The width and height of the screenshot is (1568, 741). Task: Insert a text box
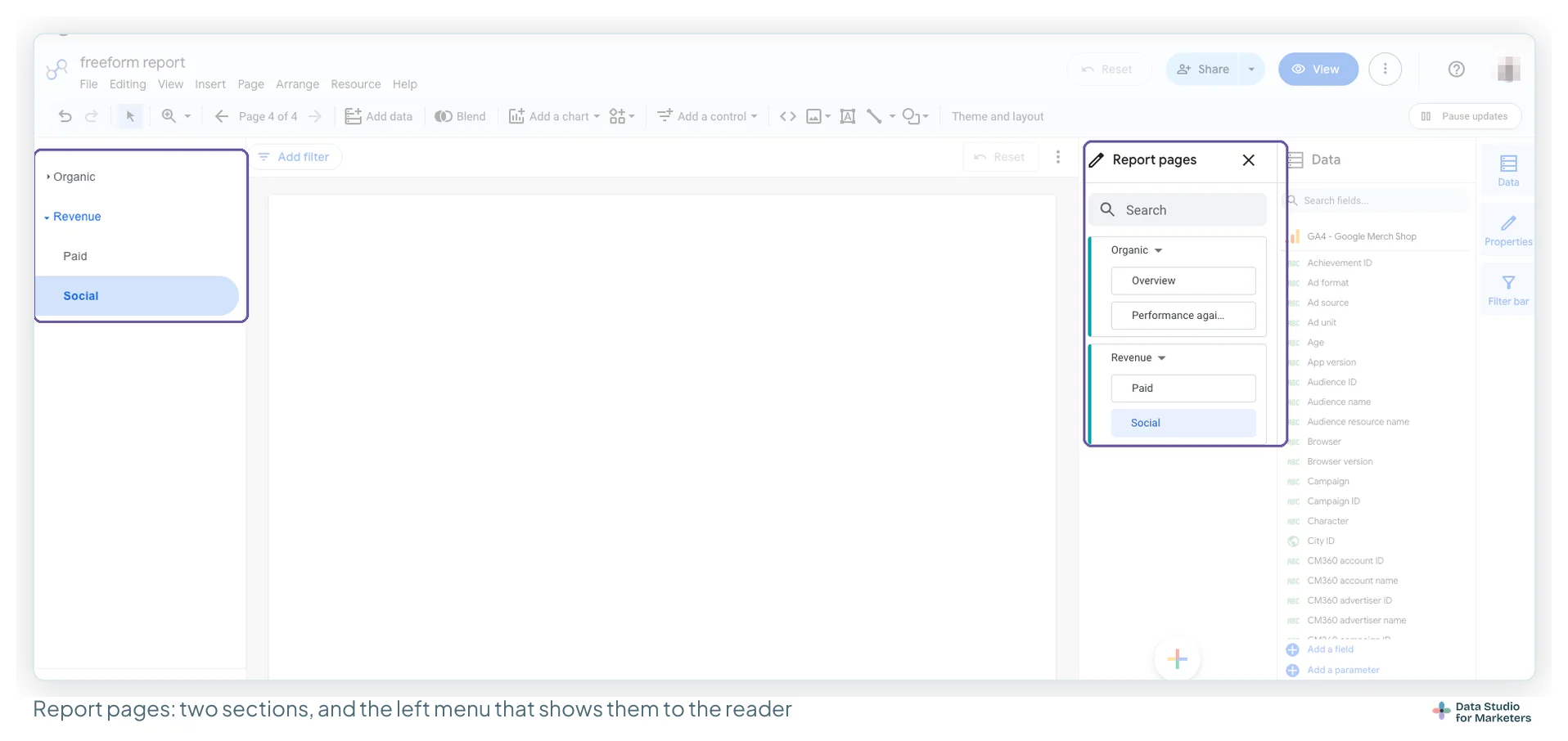coord(848,116)
